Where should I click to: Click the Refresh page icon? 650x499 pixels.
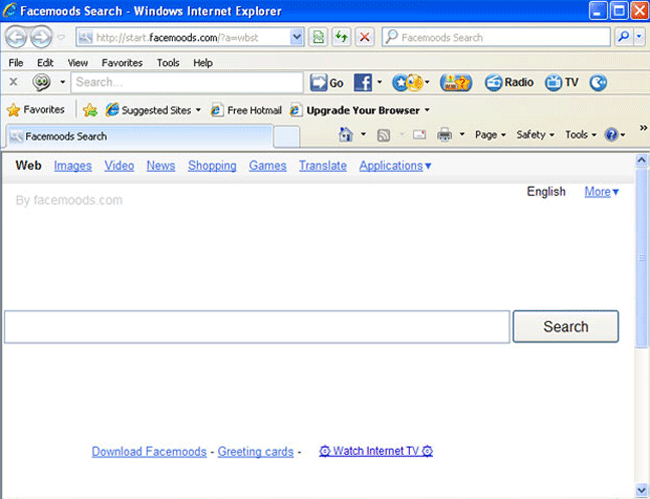click(341, 37)
